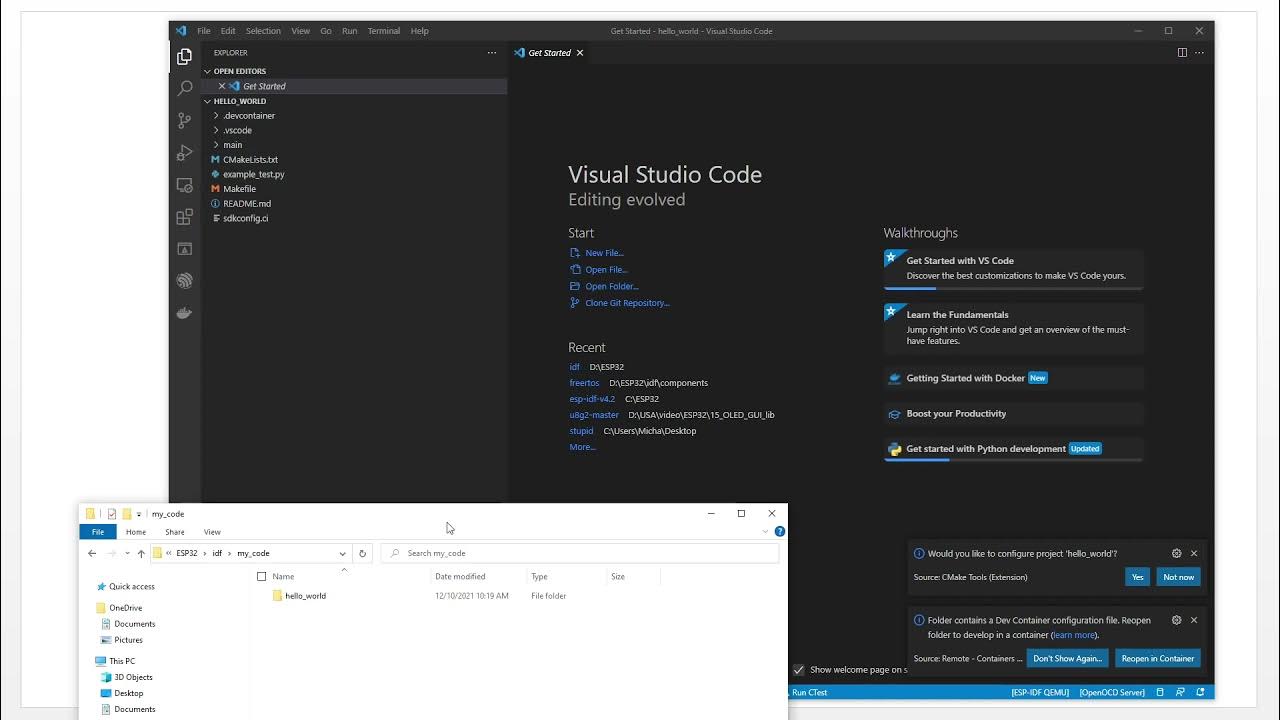This screenshot has height=720, width=1280.
Task: Expand the main folder
Action: click(x=216, y=145)
